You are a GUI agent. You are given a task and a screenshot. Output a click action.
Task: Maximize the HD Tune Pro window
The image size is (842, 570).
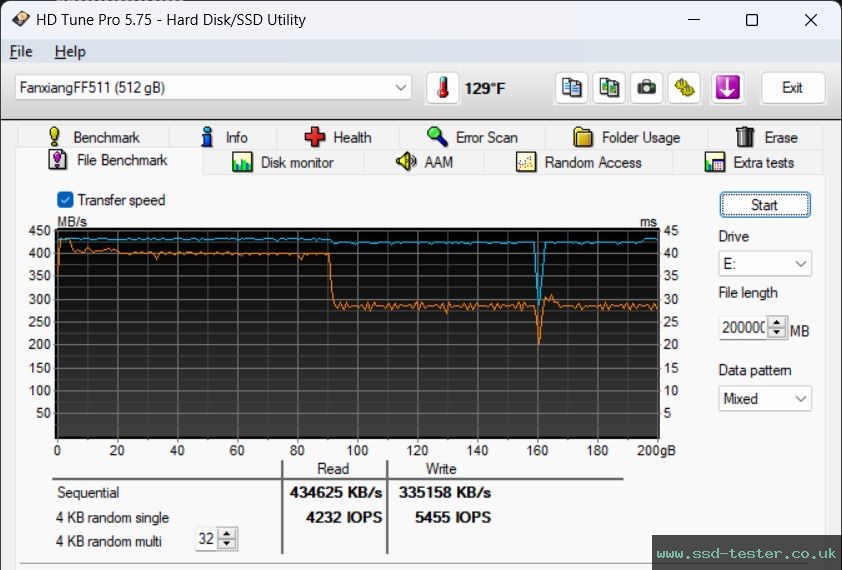(752, 20)
